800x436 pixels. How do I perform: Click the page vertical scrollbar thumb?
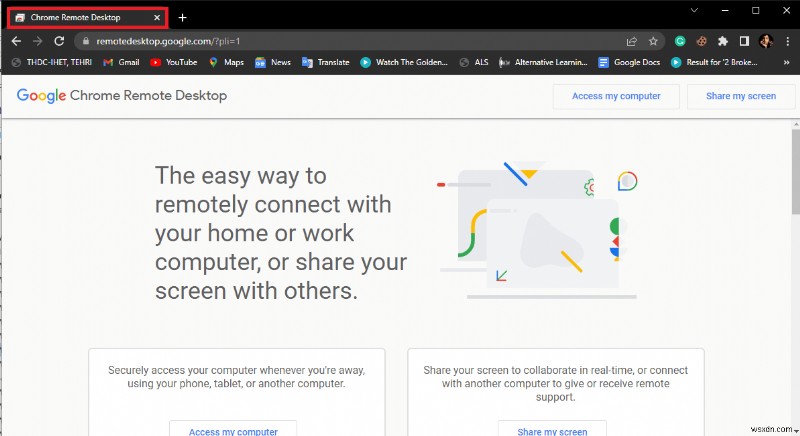(795, 173)
